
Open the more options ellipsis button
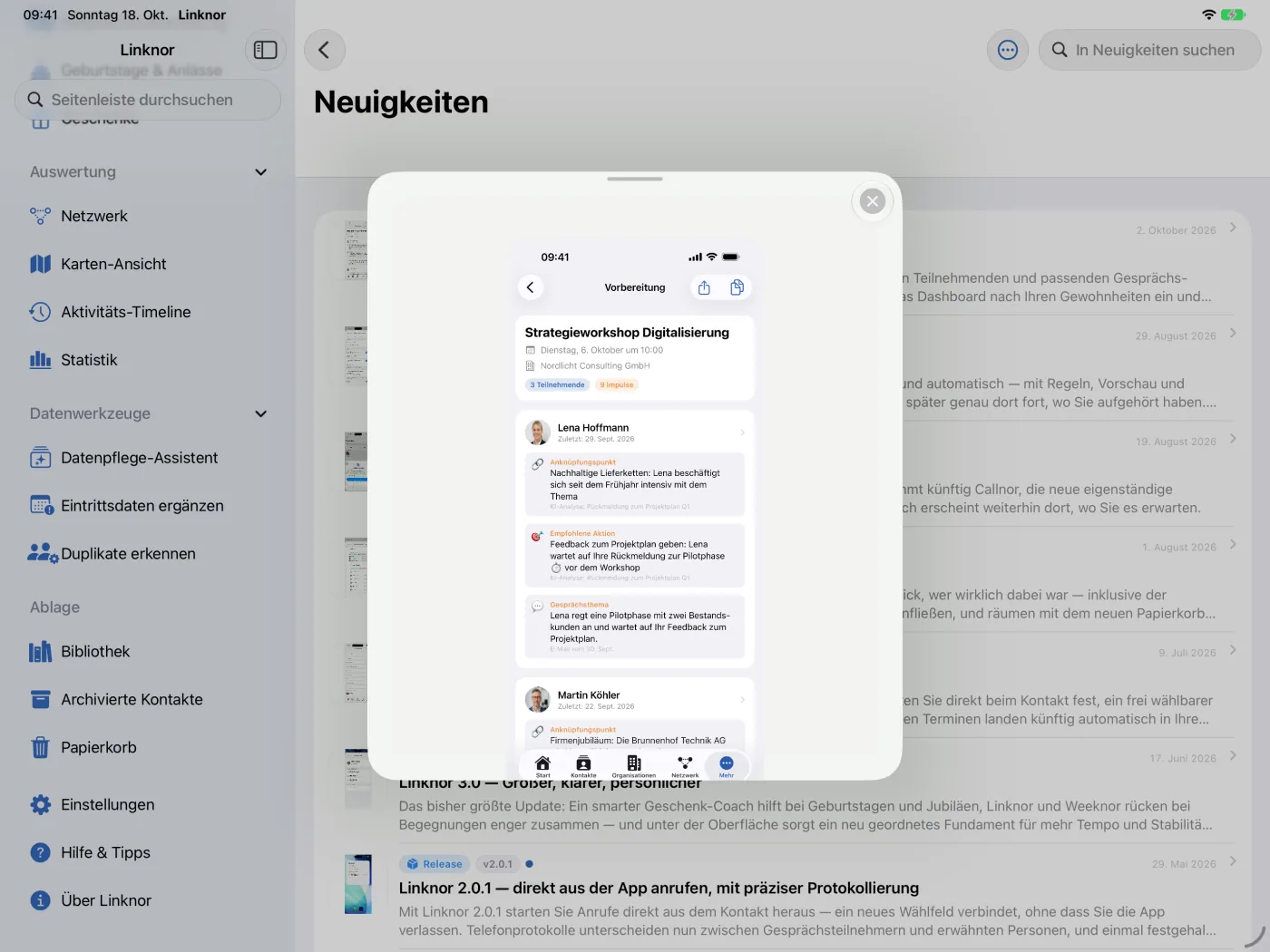point(1008,50)
